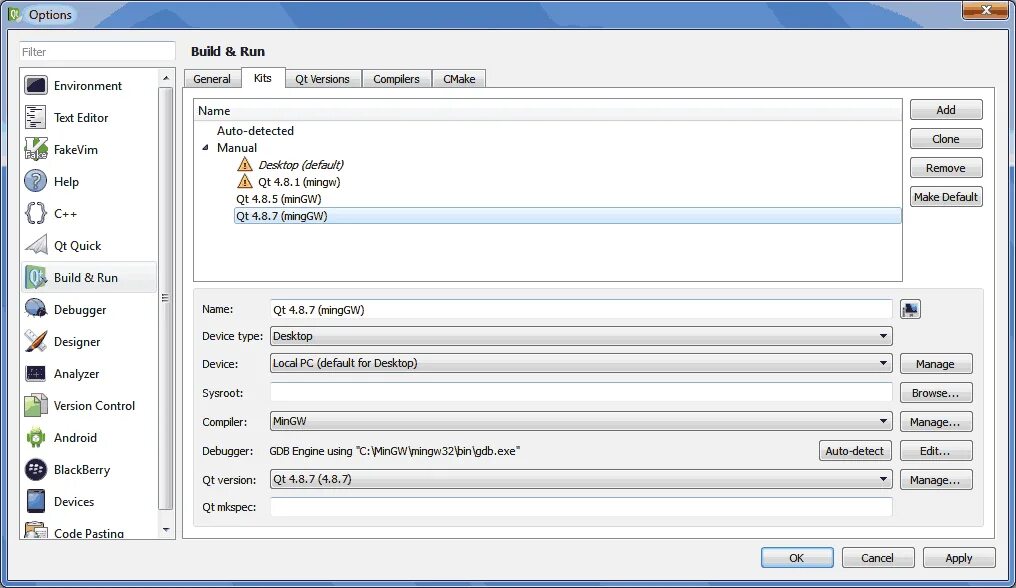Select Designer pencil icon
The image size is (1016, 588).
tap(36, 341)
